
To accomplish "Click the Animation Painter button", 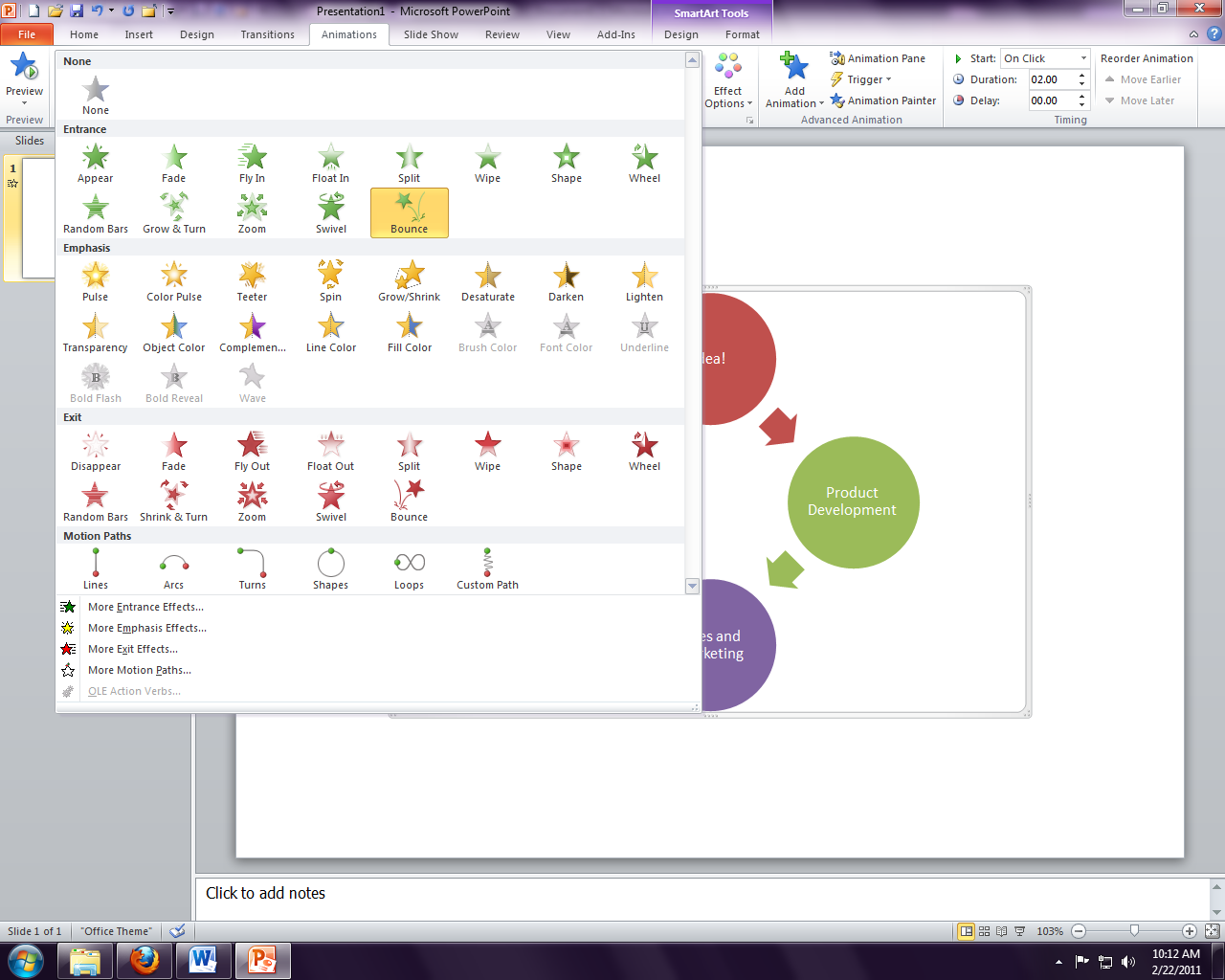I will tap(883, 100).
